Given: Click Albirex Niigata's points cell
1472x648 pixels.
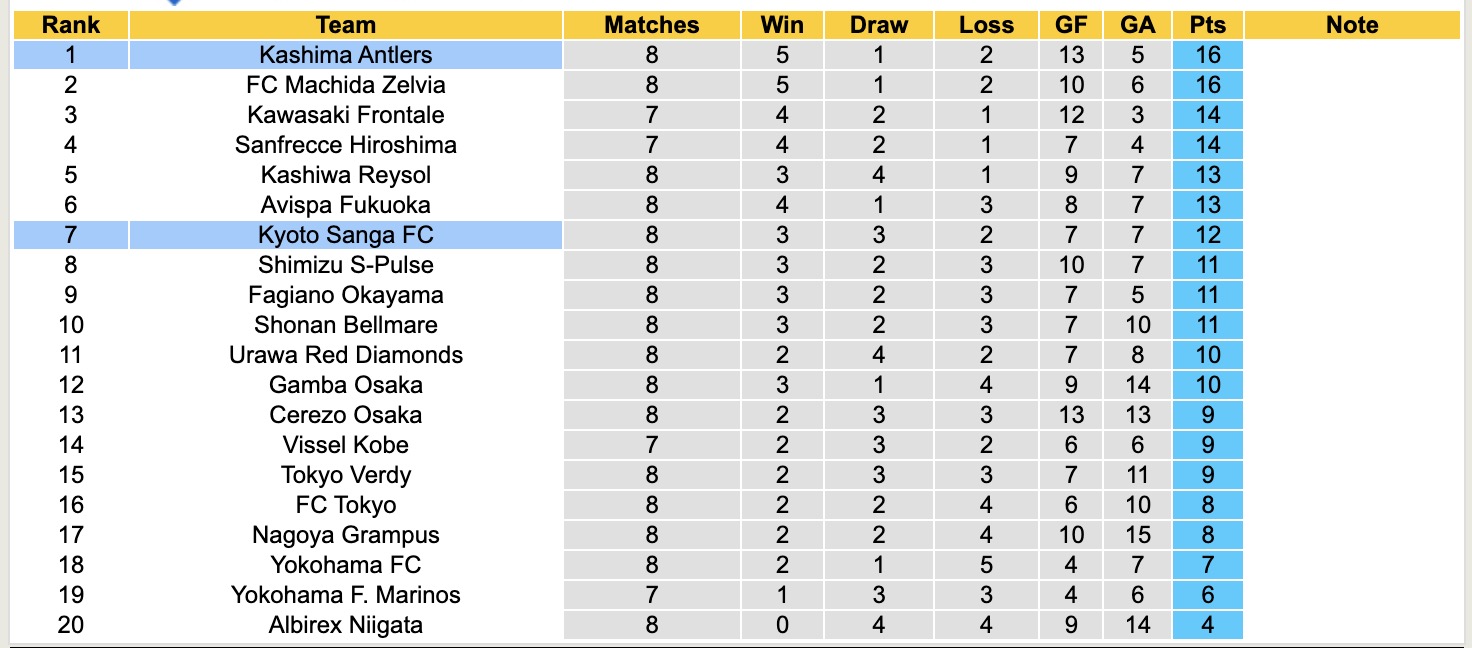Looking at the screenshot, I should click(1208, 625).
